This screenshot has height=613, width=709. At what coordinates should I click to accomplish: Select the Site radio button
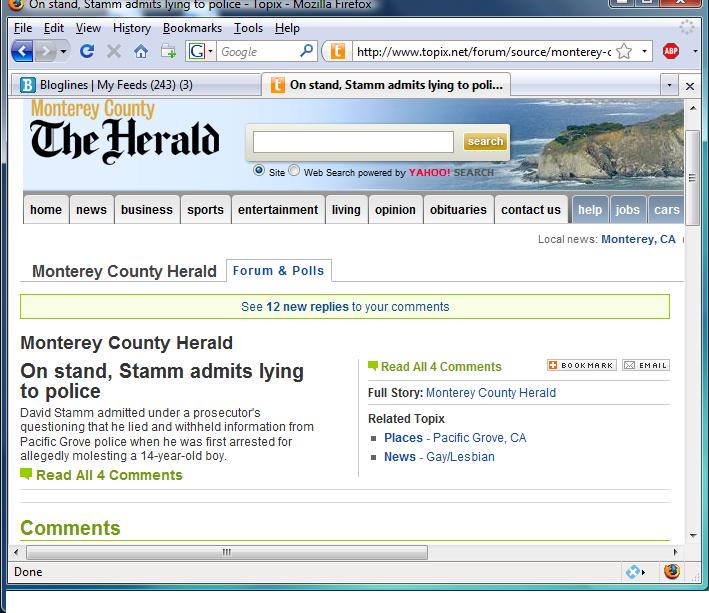click(x=260, y=171)
